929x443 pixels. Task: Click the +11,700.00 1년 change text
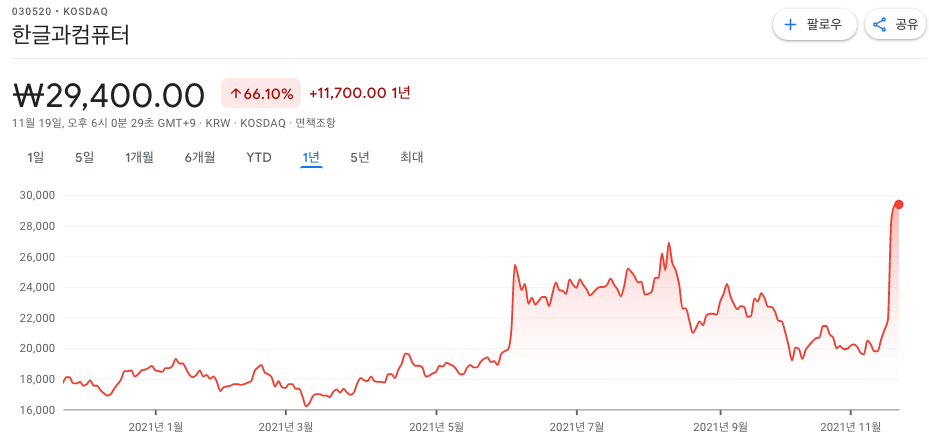coord(360,93)
